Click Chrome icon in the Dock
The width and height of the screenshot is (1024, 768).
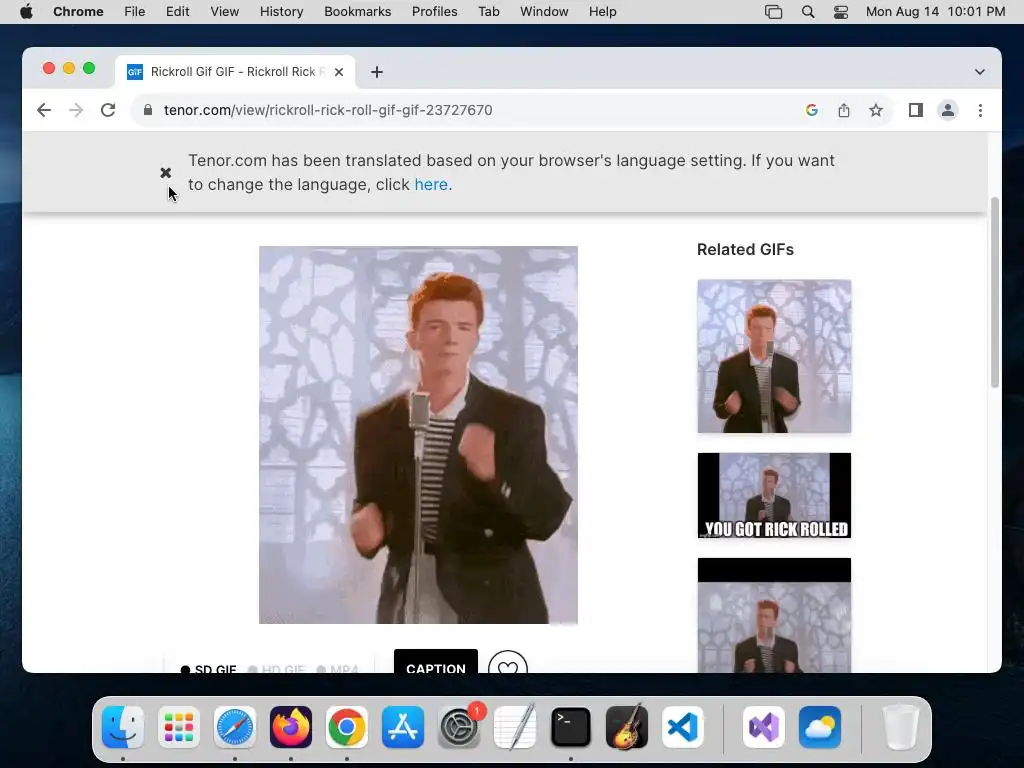[347, 727]
